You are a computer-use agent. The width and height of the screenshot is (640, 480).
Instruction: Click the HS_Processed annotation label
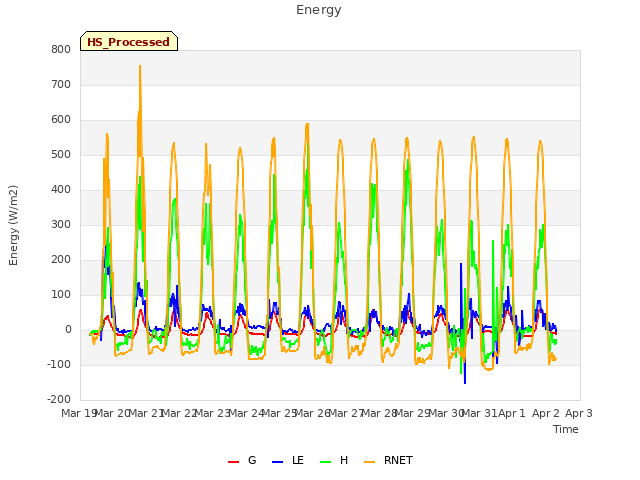point(129,41)
